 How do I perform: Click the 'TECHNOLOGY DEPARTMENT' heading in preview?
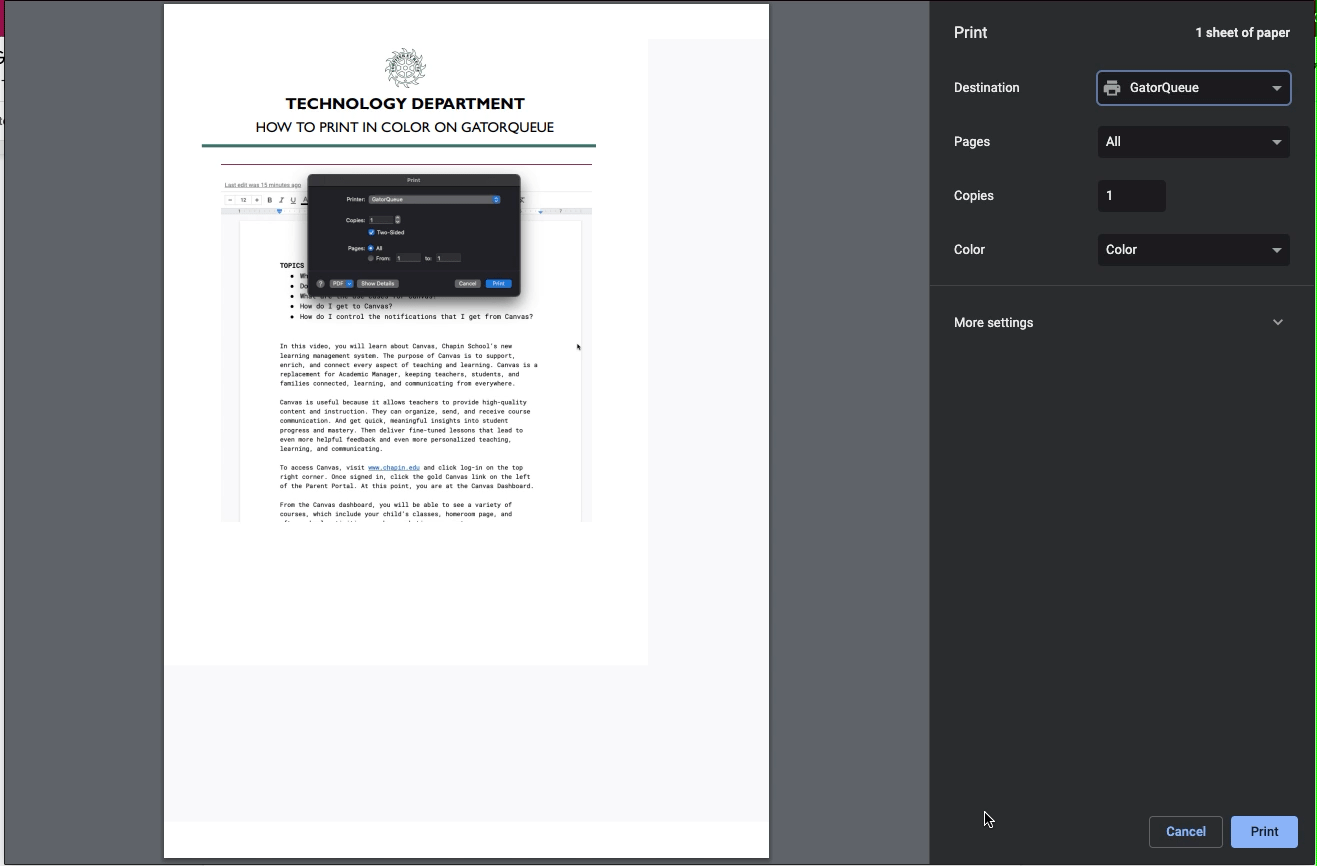405,103
